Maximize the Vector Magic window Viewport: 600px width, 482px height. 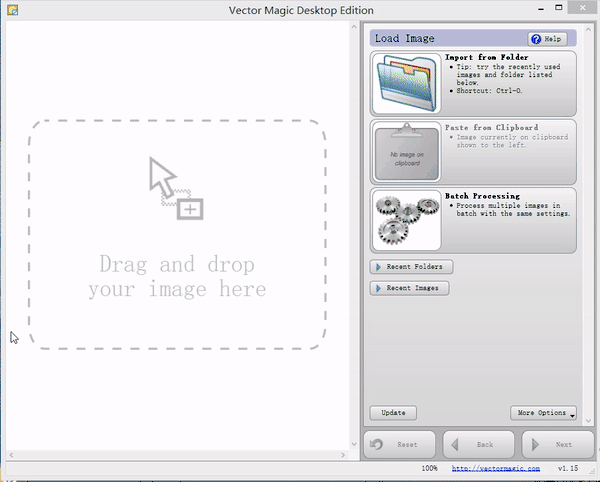[559, 8]
